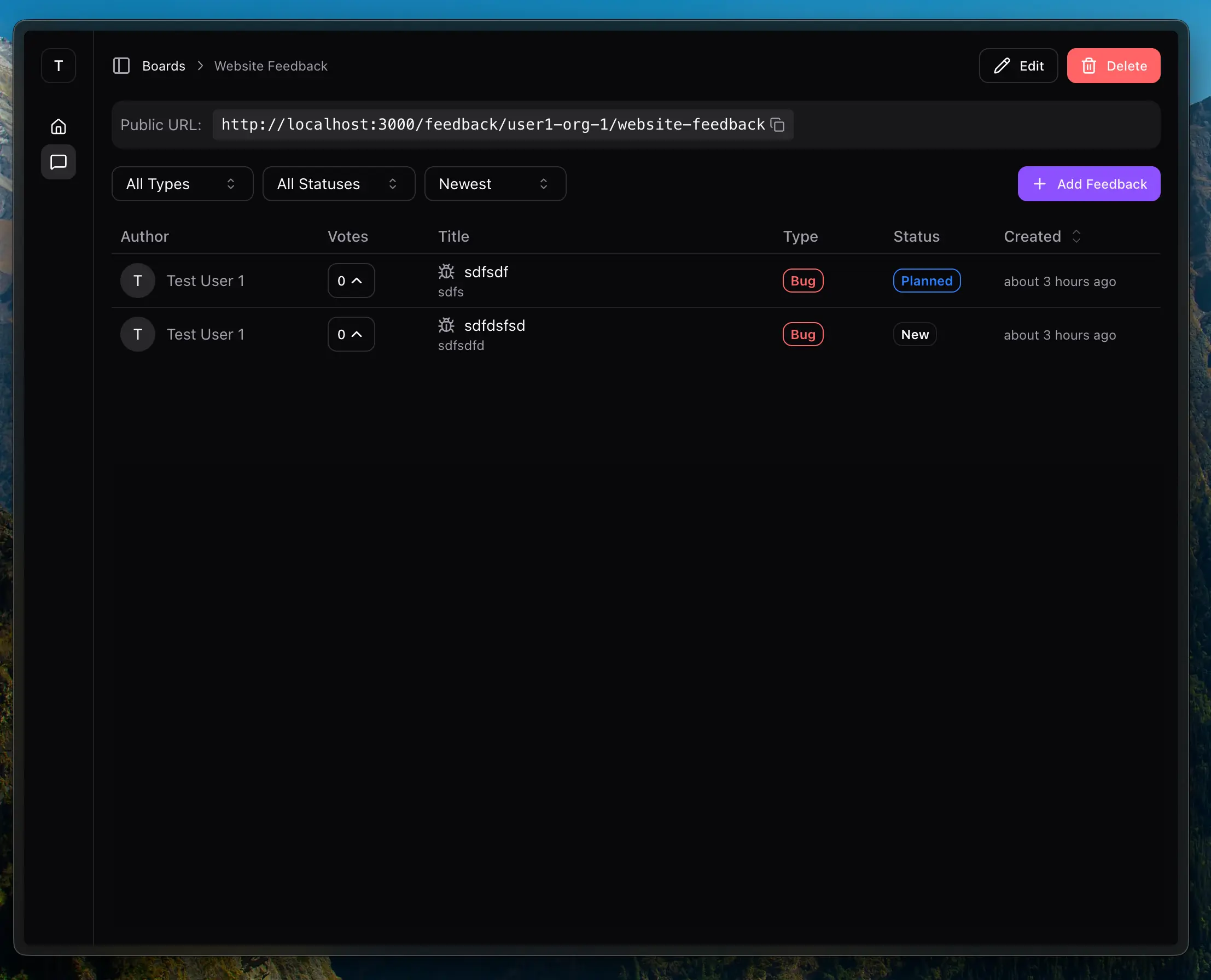Toggle the sidebar panel icon
The width and height of the screenshot is (1211, 980).
coord(121,66)
